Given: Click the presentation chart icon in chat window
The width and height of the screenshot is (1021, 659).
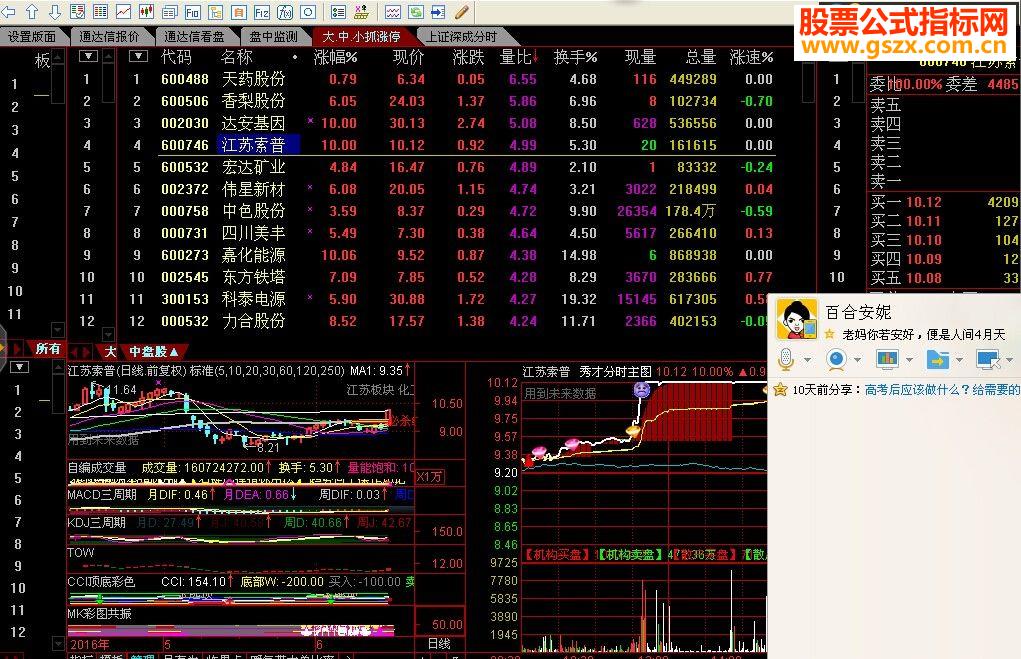Looking at the screenshot, I should tap(887, 359).
